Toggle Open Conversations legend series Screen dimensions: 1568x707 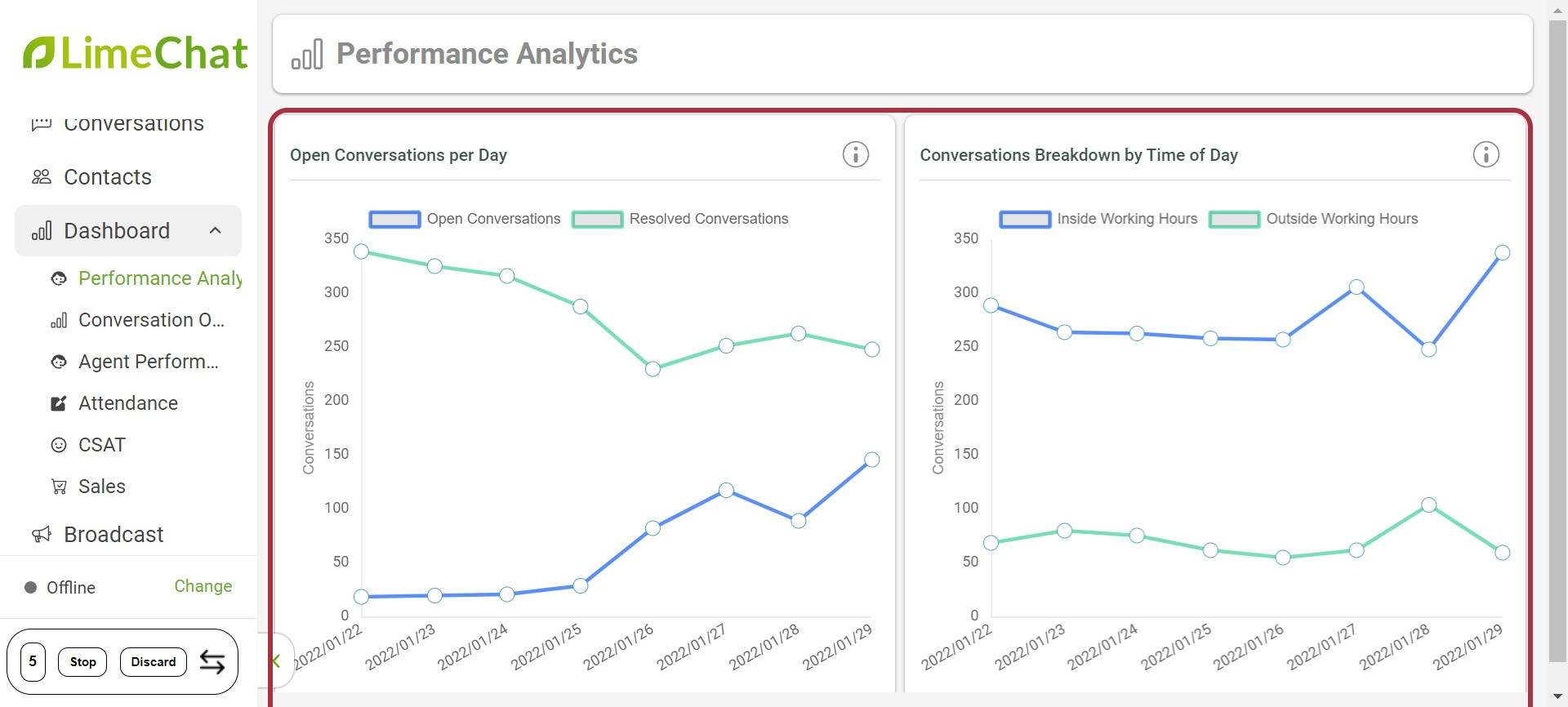click(x=465, y=219)
